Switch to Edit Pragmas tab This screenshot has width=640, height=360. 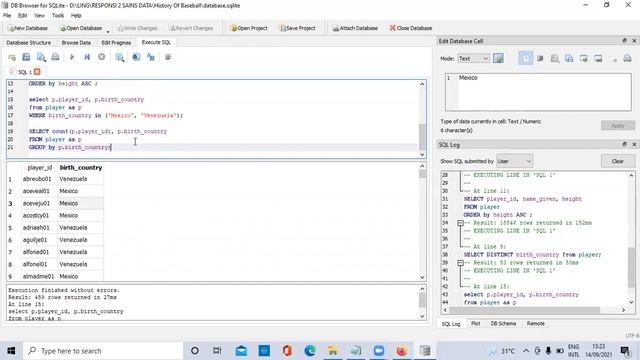coord(116,42)
